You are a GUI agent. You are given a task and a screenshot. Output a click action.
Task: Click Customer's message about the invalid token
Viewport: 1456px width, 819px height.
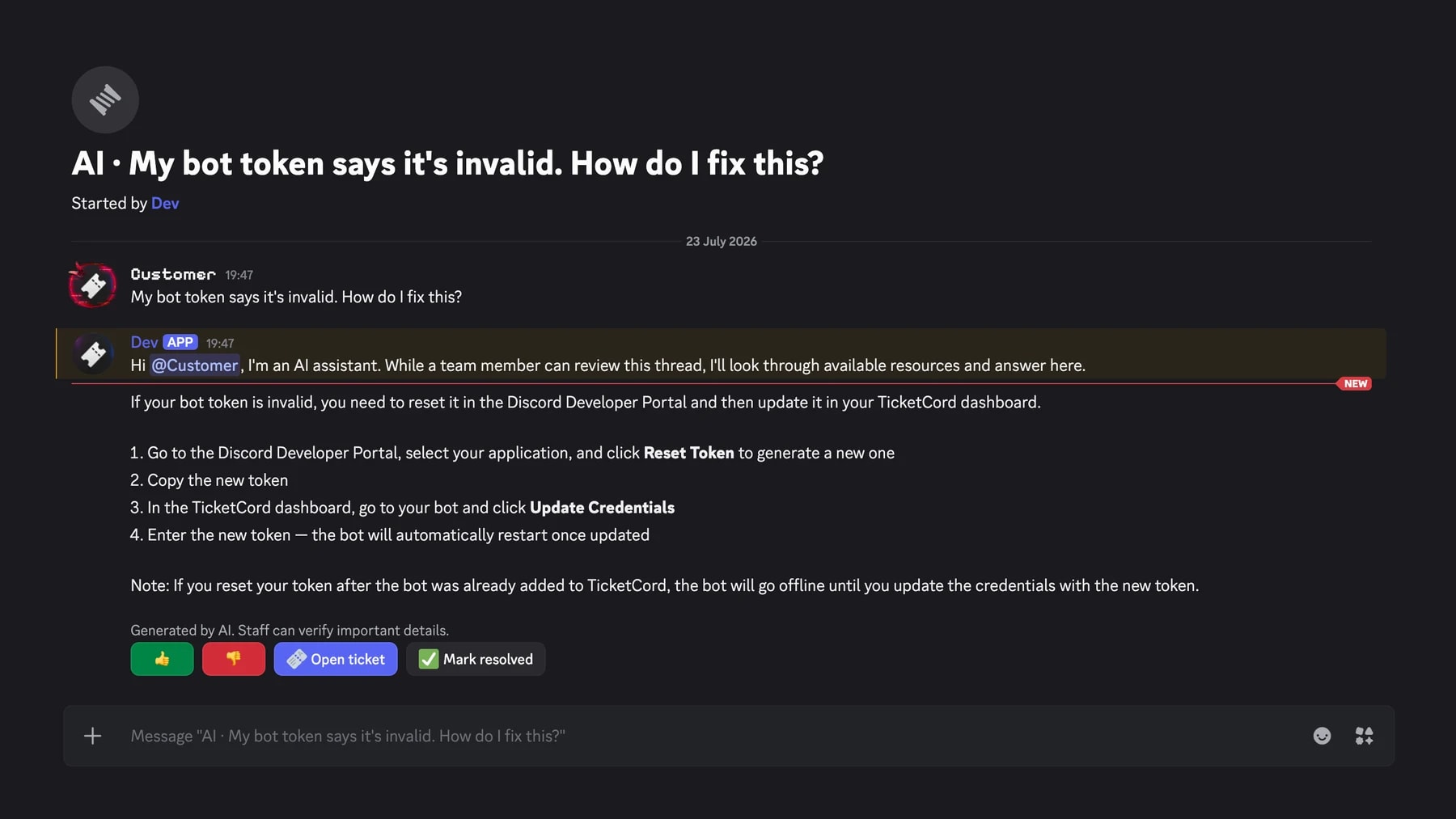click(x=296, y=297)
